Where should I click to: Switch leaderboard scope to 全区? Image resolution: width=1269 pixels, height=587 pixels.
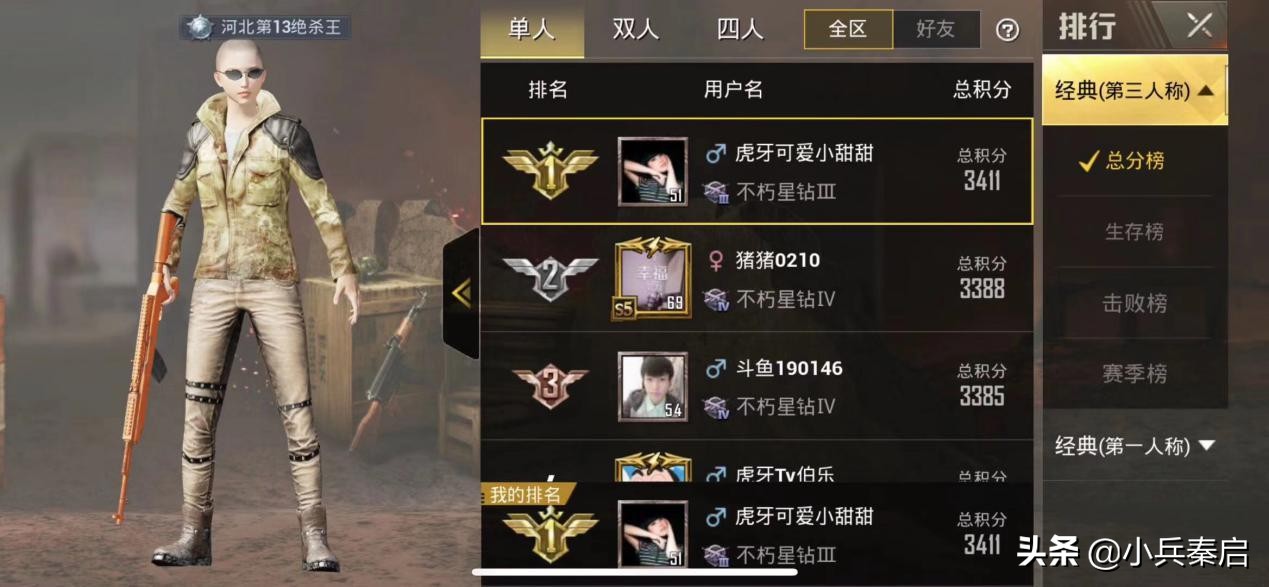pyautogui.click(x=848, y=29)
